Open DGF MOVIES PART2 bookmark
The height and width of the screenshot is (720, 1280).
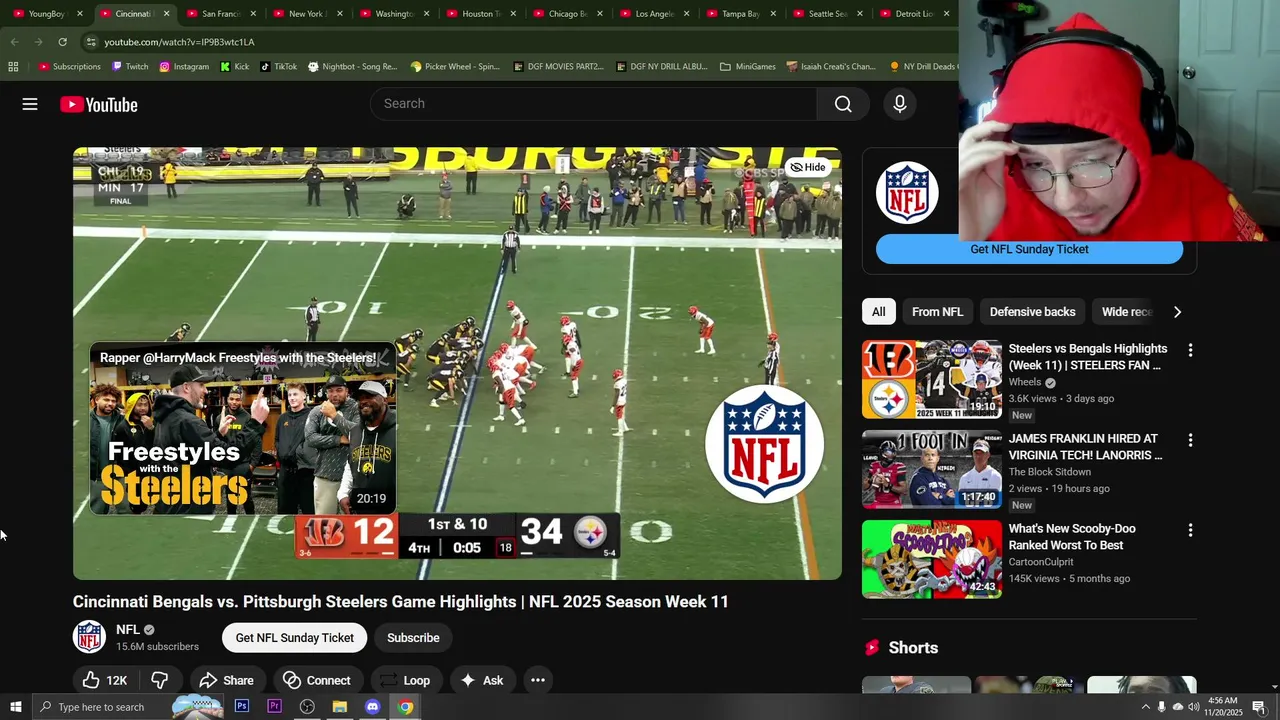tap(559, 67)
